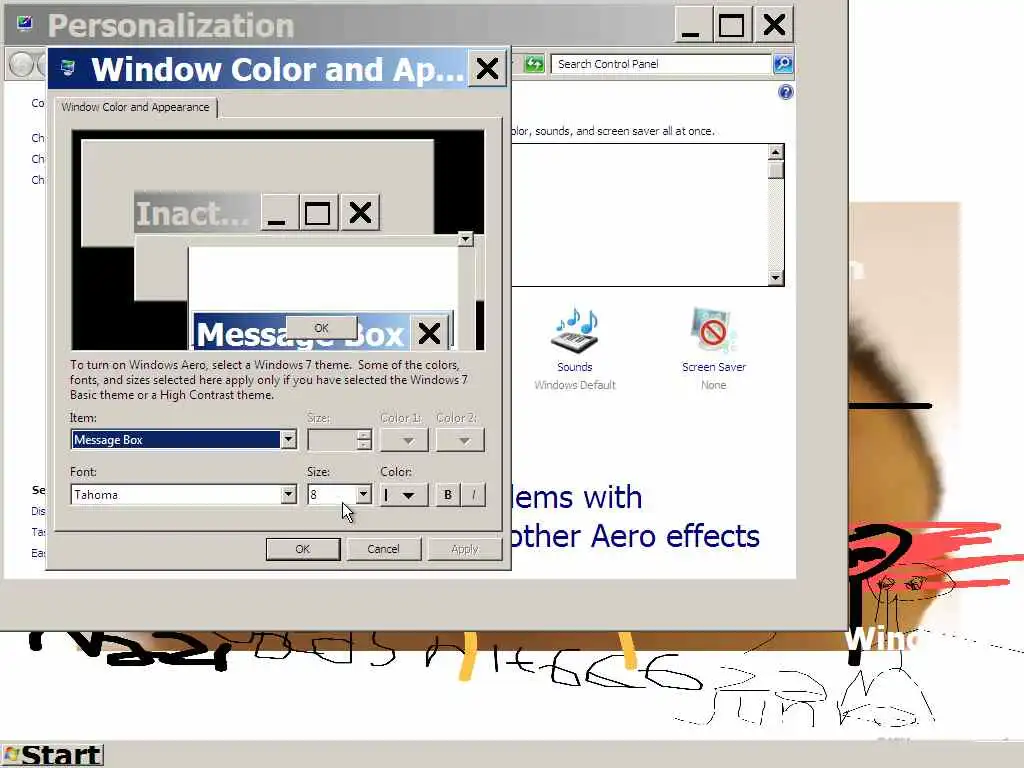
Task: Click the Search Control Panel field
Action: click(661, 64)
